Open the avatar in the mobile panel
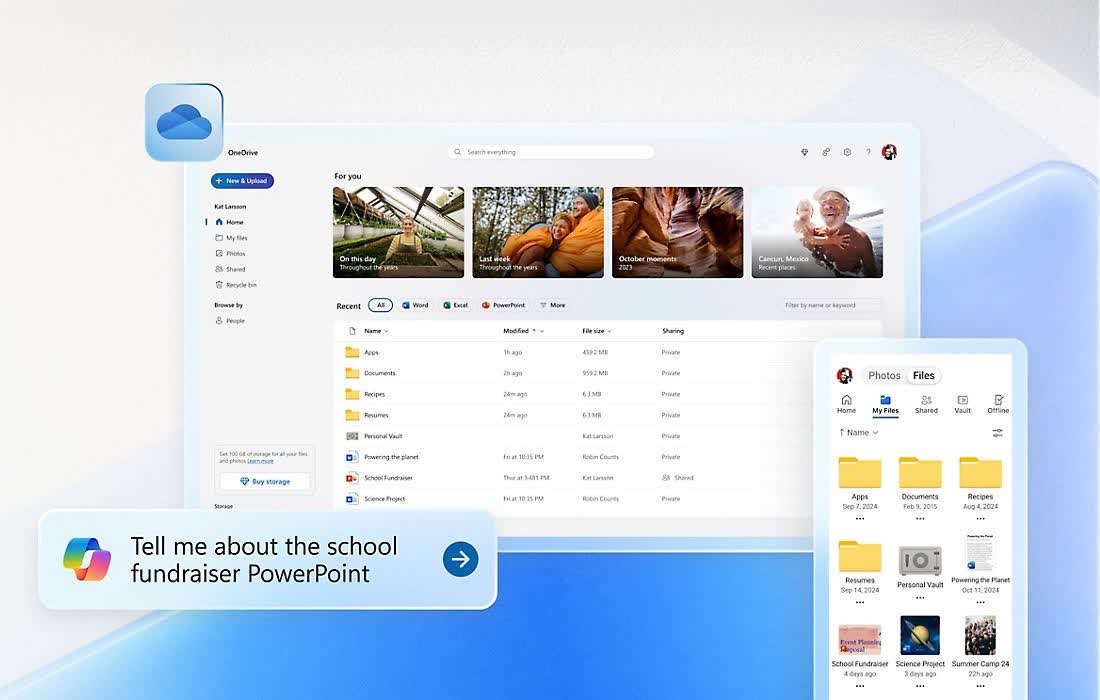 pyautogui.click(x=845, y=375)
